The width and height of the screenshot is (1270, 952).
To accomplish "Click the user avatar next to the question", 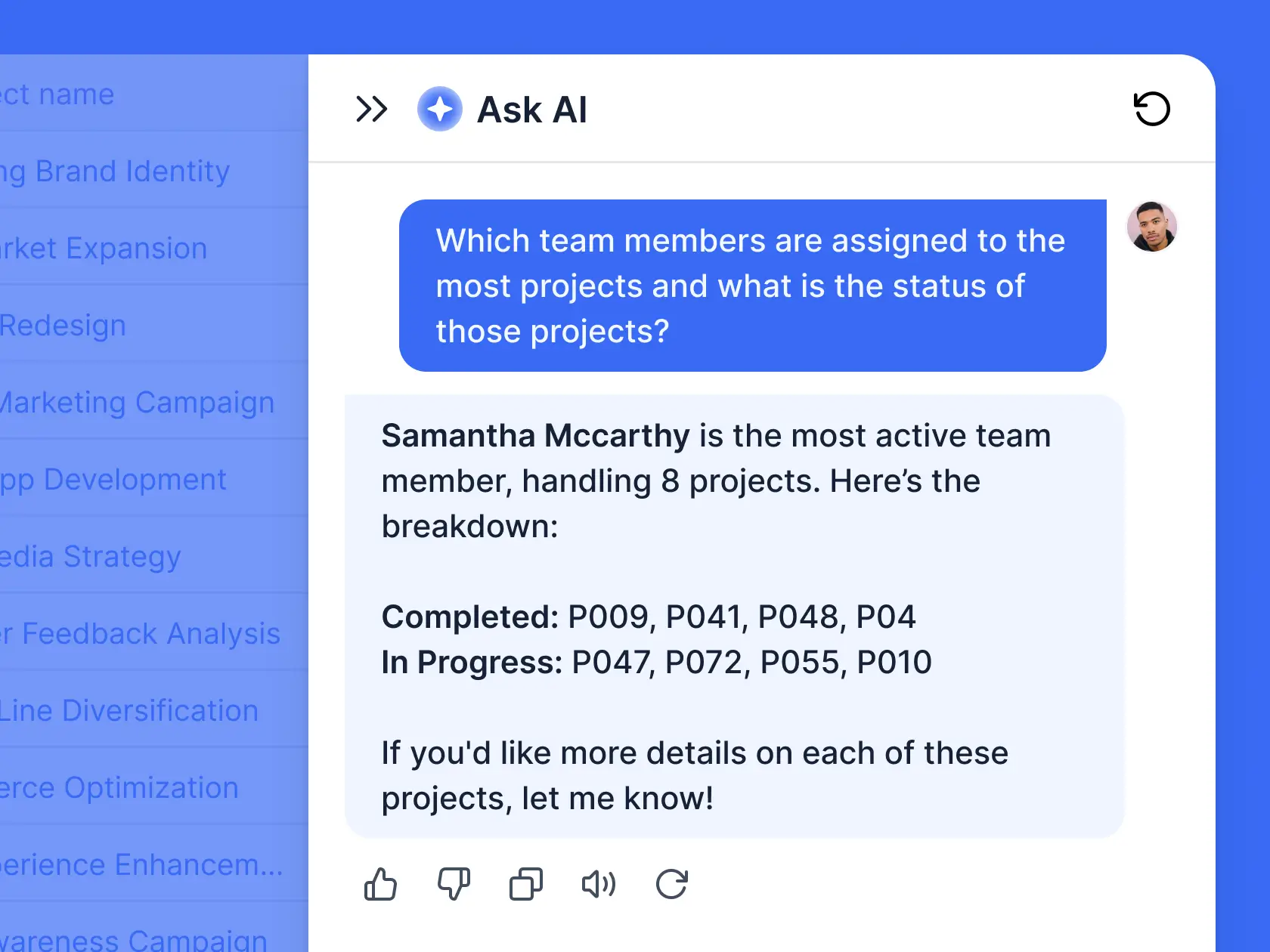I will (1151, 227).
